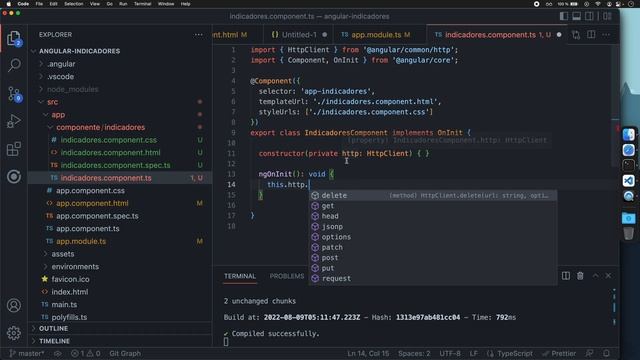
Task: Open Git Graph from status bar
Action: click(x=125, y=353)
